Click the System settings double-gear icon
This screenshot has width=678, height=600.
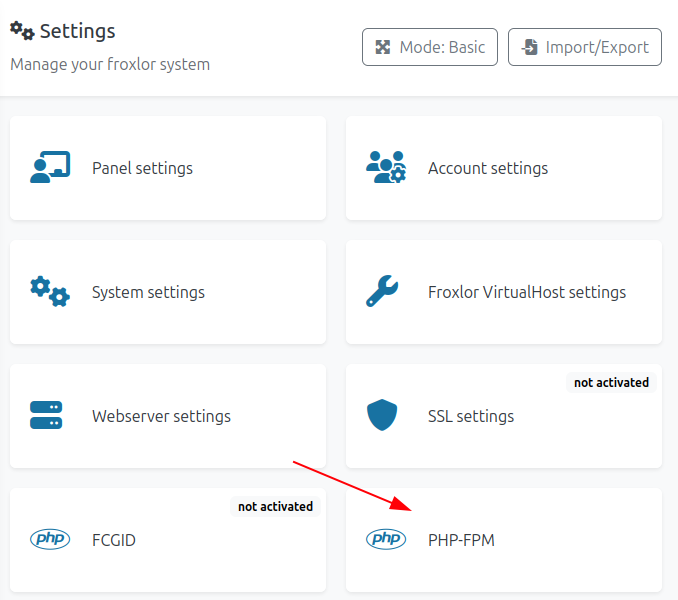pos(50,292)
